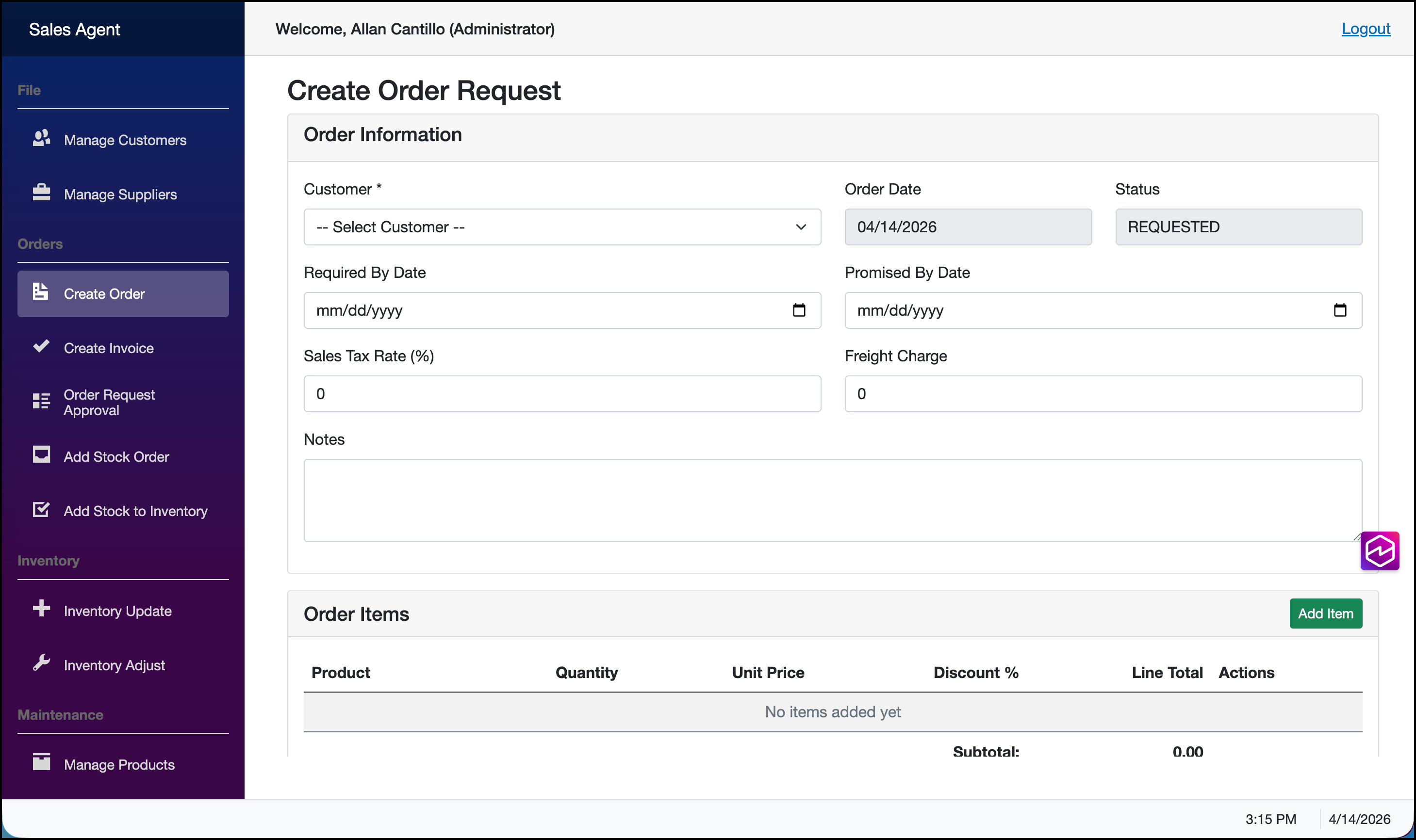The height and width of the screenshot is (840, 1416).
Task: Click the purple widget icon near Notes area
Action: tap(1380, 550)
